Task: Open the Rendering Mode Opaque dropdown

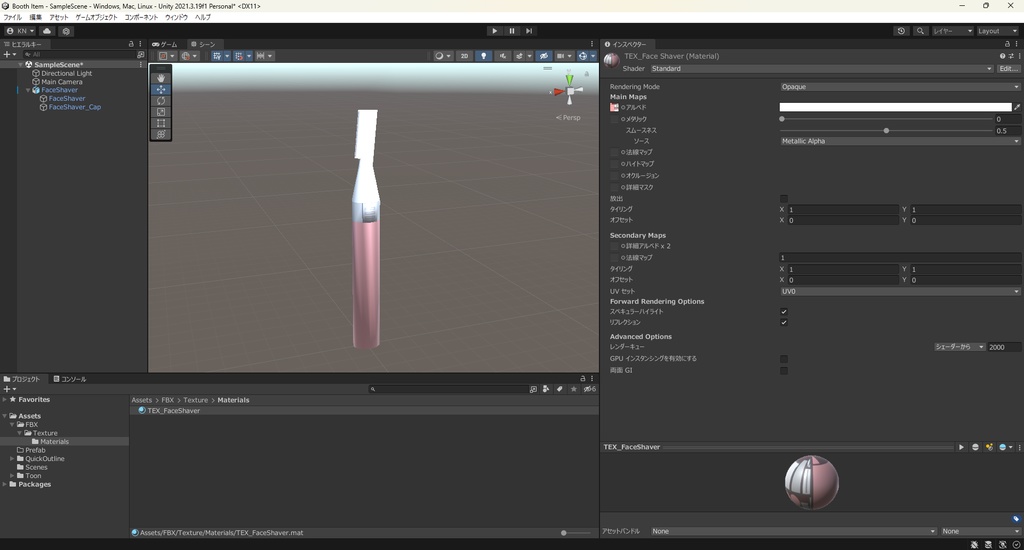Action: pos(899,87)
